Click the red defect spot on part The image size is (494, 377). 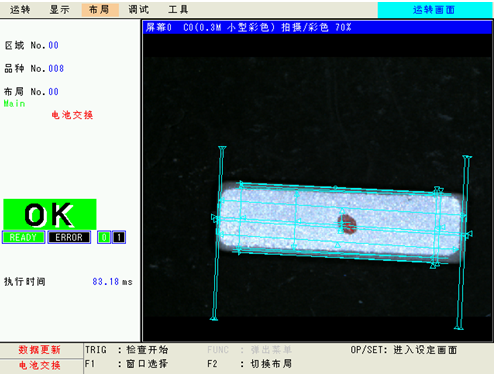click(x=347, y=224)
